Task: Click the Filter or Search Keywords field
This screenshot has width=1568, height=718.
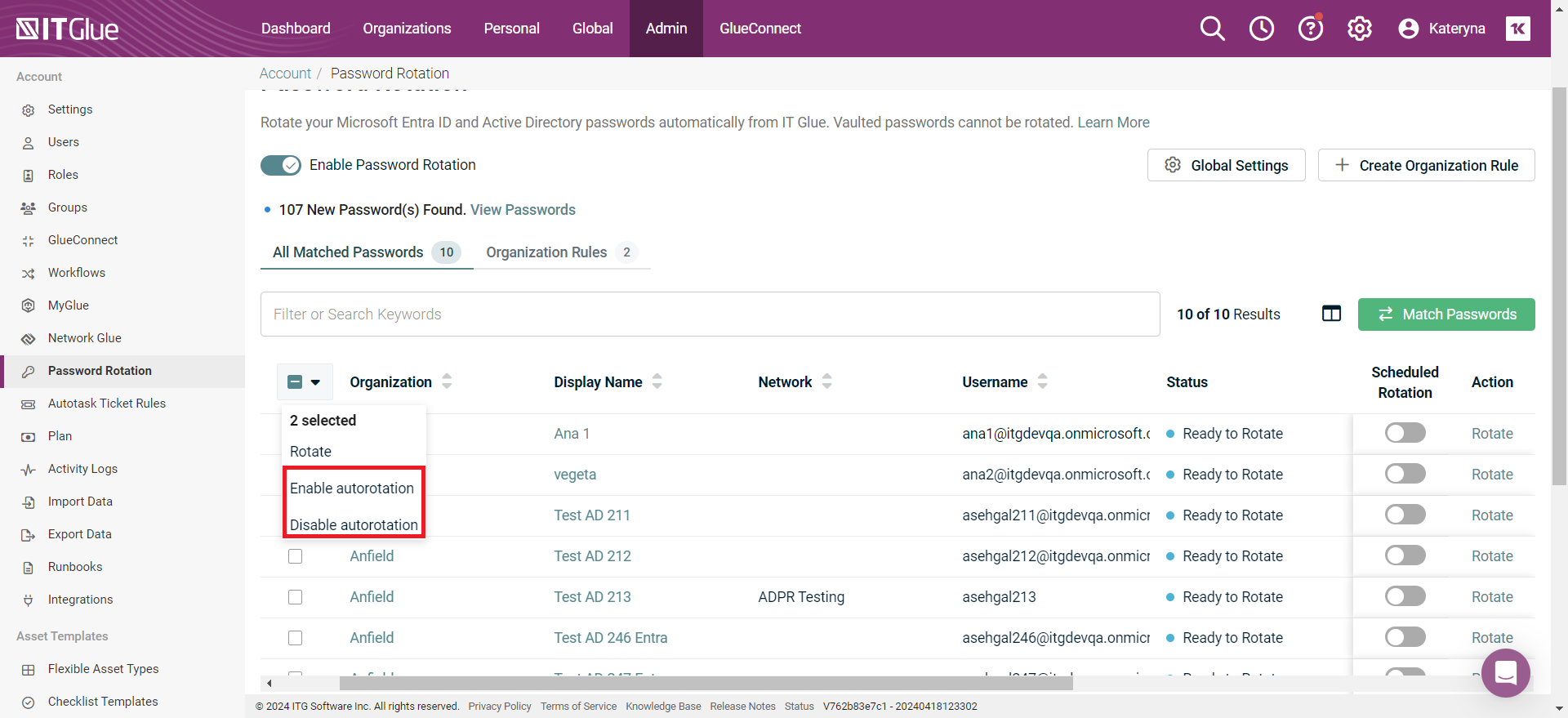Action: (x=710, y=314)
